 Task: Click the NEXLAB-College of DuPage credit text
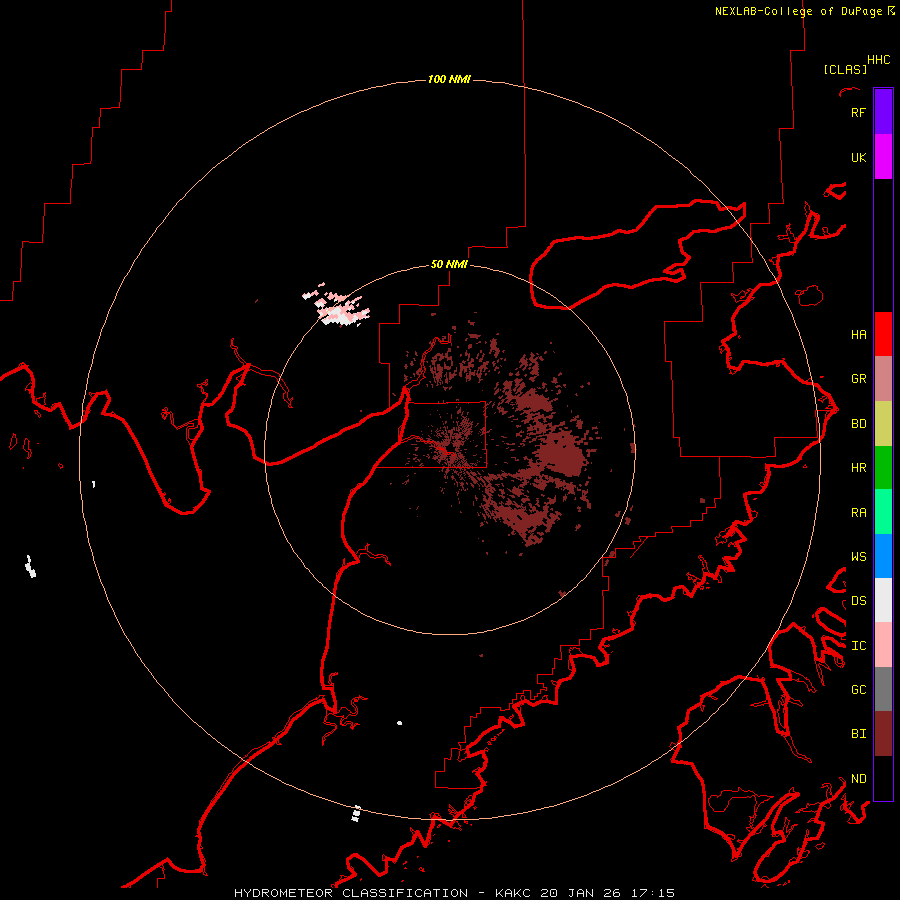(x=804, y=11)
